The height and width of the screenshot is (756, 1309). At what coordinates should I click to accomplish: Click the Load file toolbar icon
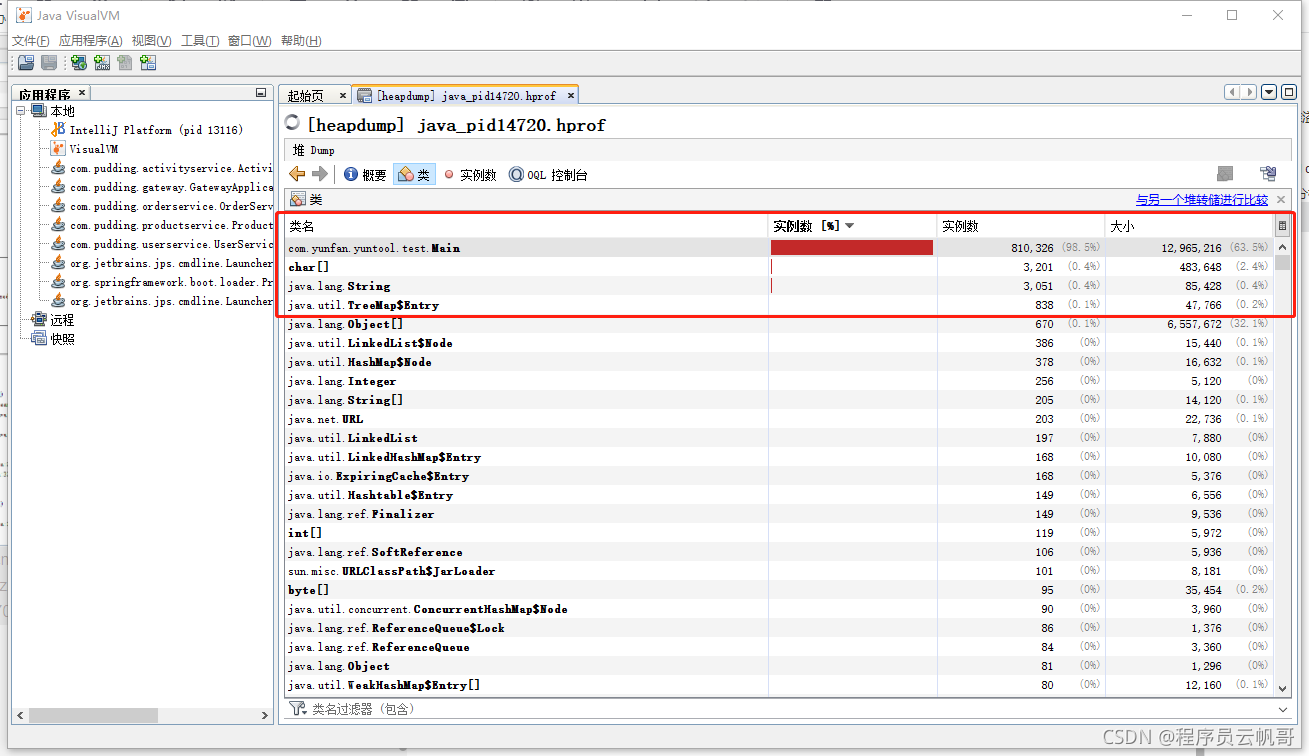[x=26, y=63]
